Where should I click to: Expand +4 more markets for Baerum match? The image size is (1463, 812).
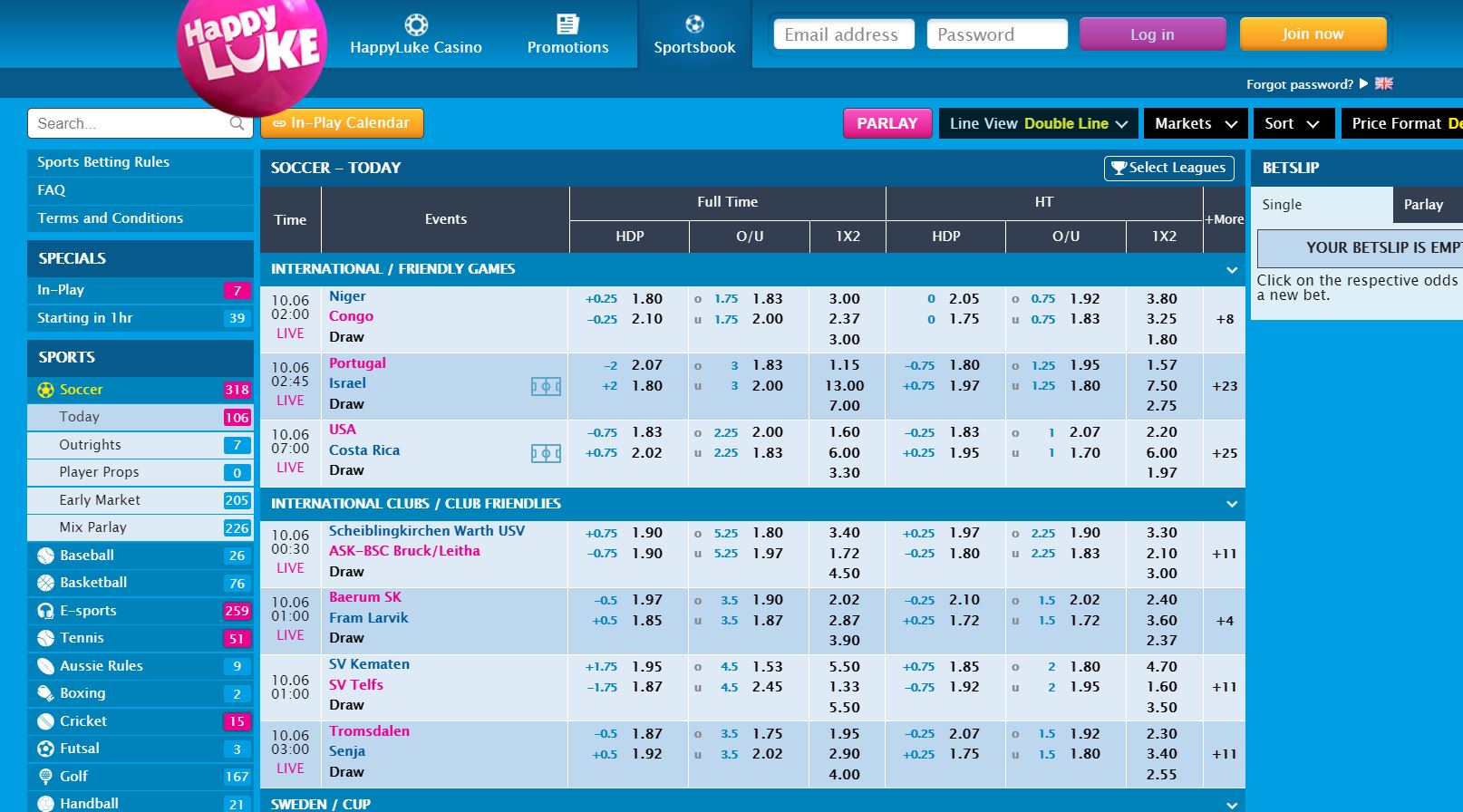(1225, 621)
